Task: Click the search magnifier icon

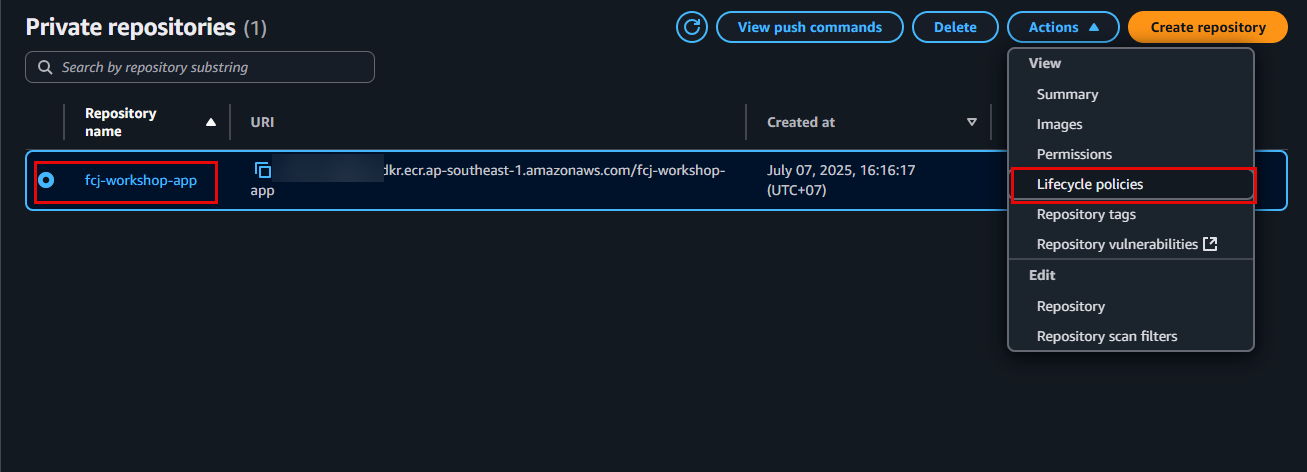Action: (x=44, y=67)
